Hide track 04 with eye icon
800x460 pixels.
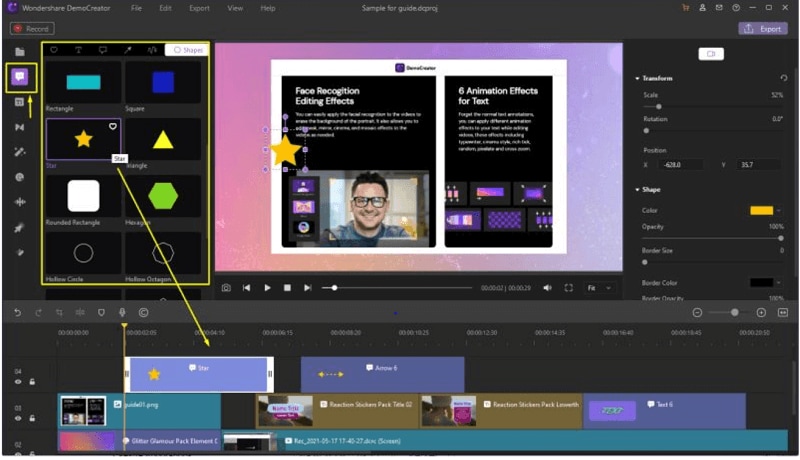coord(18,381)
